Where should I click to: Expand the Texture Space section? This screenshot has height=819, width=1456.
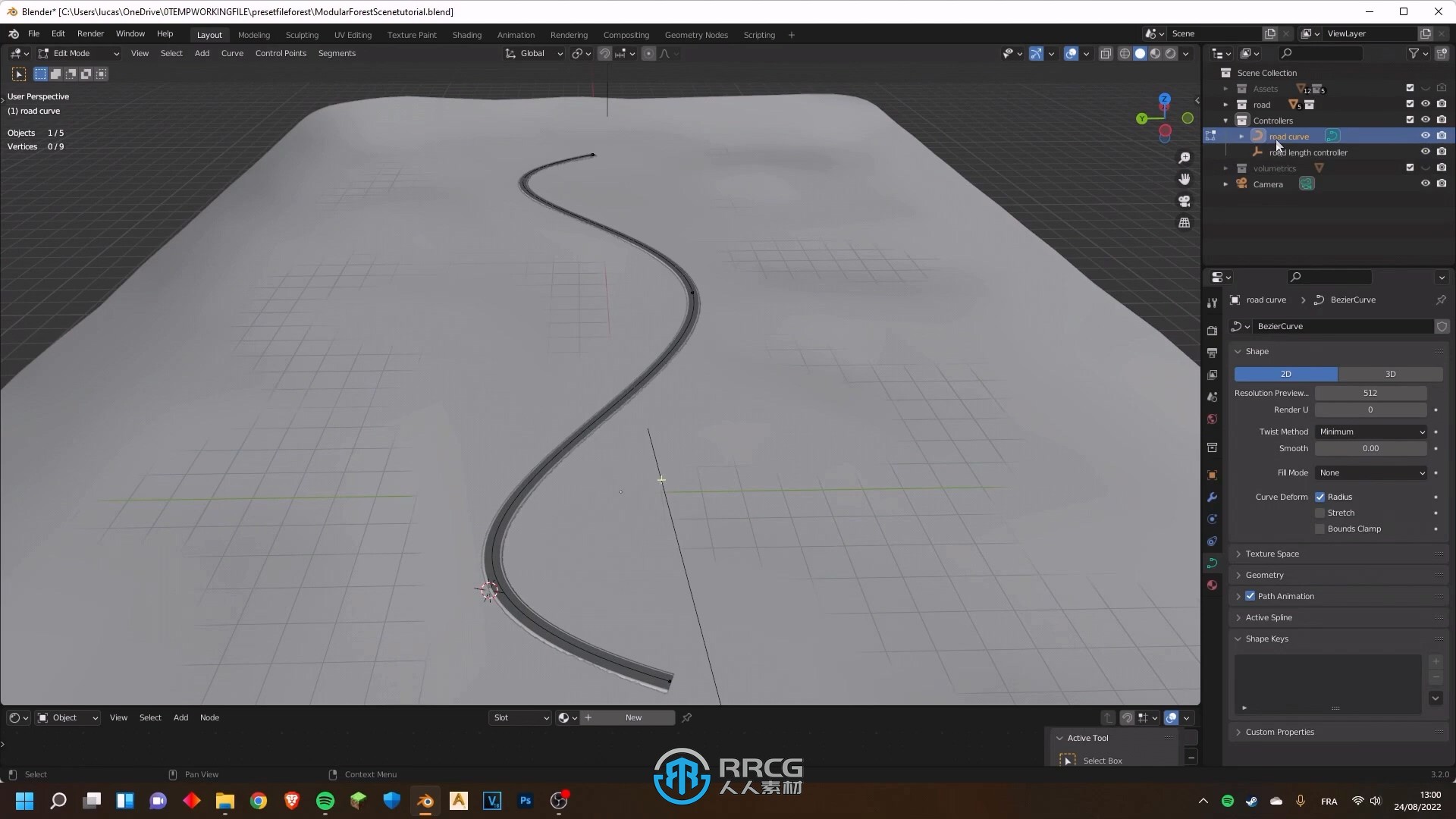pos(1272,553)
